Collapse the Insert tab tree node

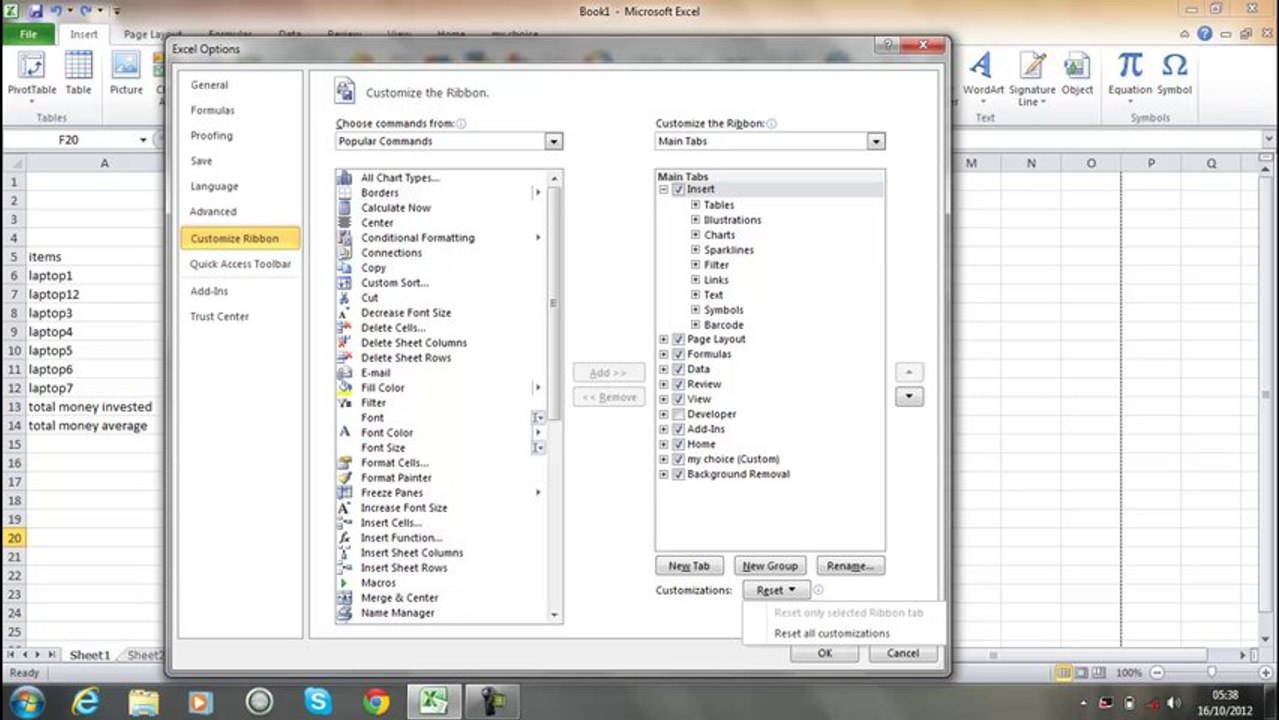tap(664, 190)
